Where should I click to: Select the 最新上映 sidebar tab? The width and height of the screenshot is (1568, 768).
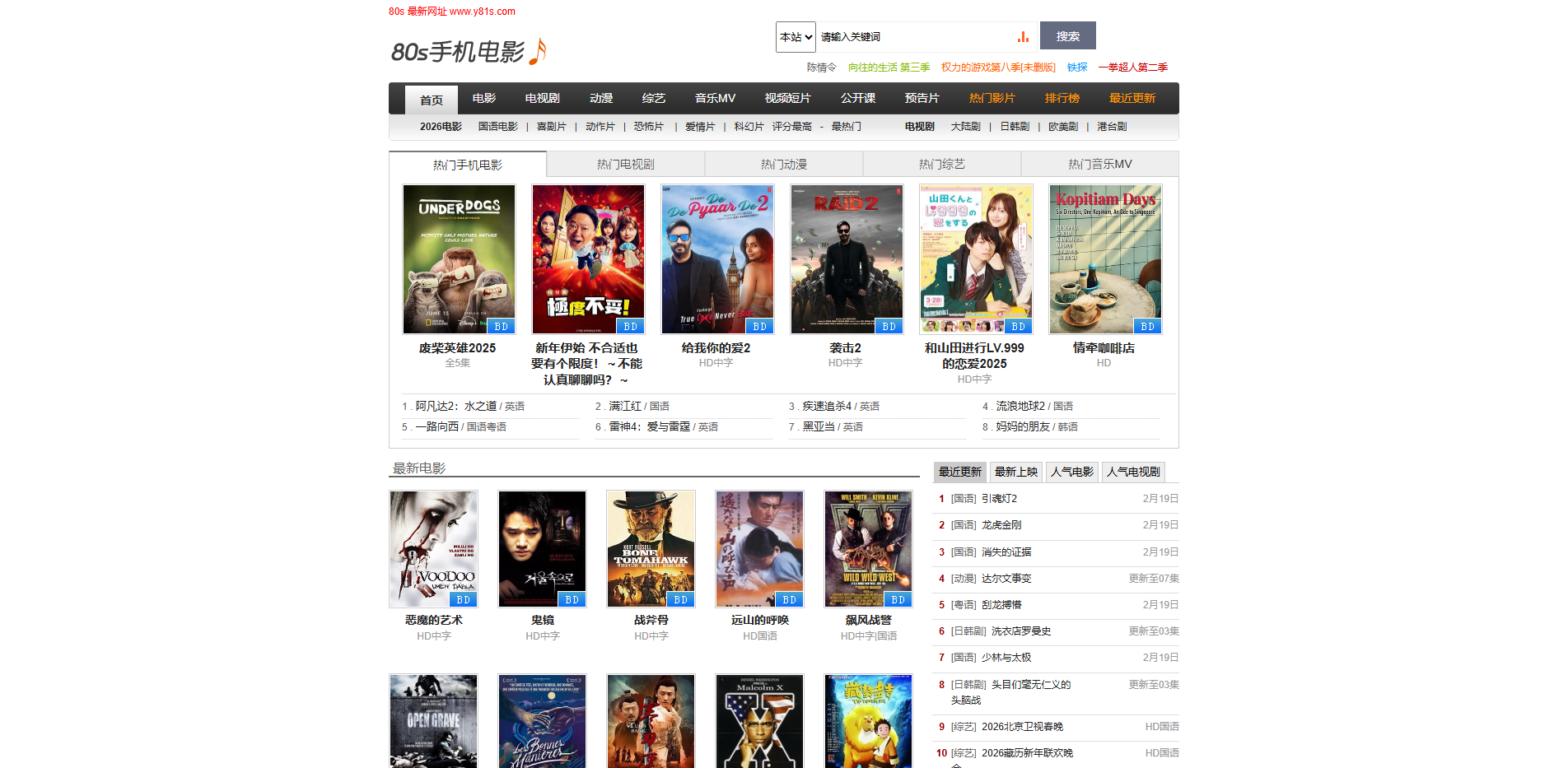[1015, 472]
